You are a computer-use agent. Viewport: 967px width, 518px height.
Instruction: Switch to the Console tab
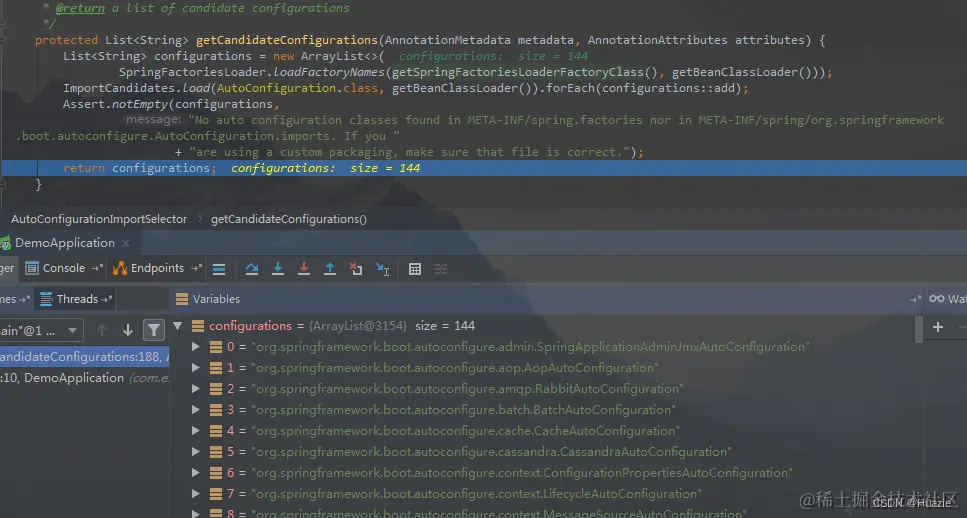[64, 268]
